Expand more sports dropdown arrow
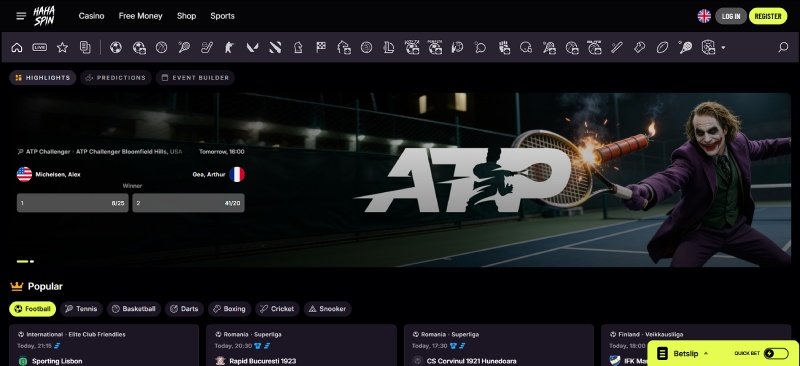 [x=723, y=48]
